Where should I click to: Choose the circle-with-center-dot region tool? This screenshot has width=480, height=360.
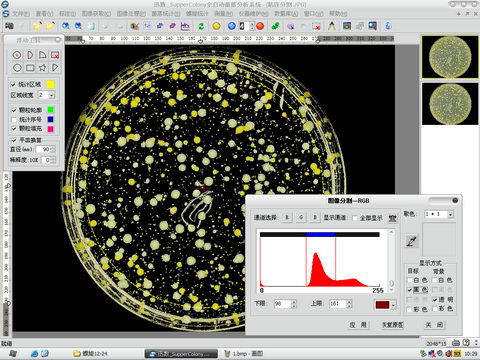coord(17,55)
